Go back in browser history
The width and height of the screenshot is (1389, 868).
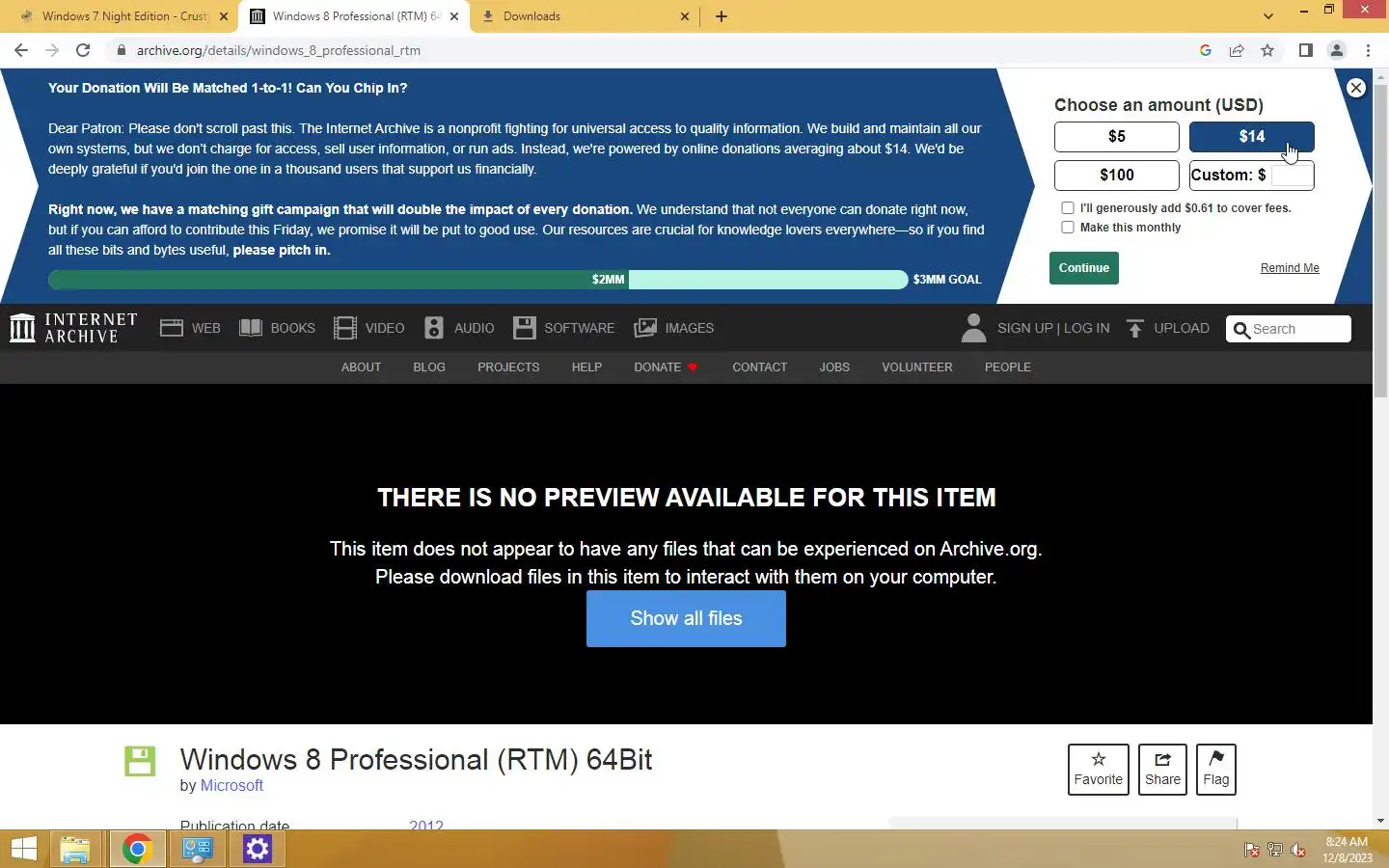point(21,50)
